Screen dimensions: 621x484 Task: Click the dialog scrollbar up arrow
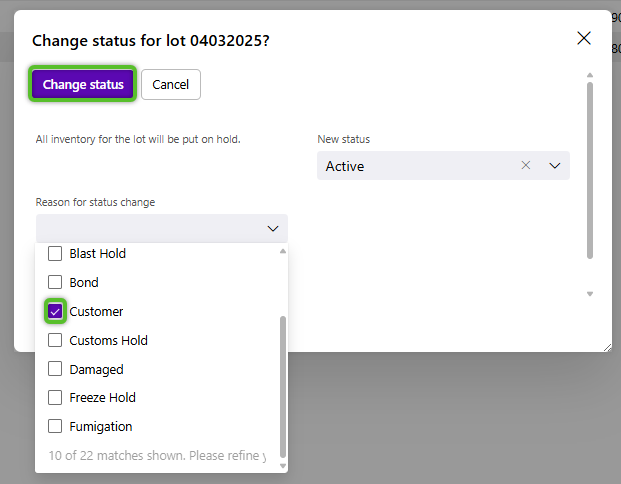[590, 75]
